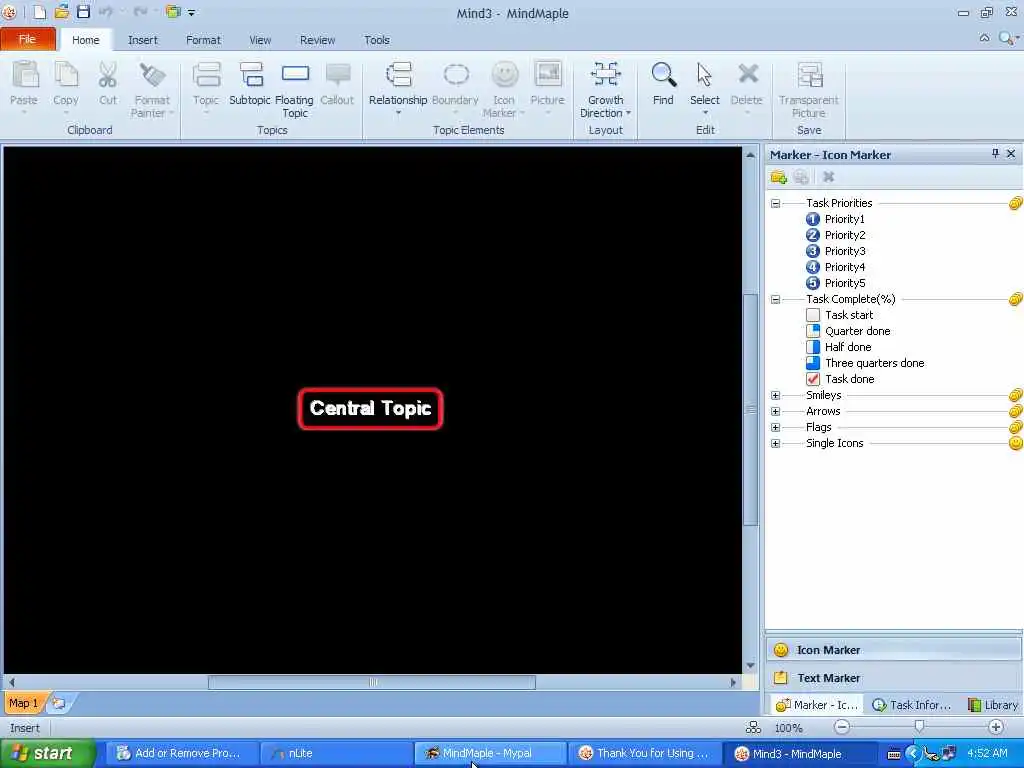This screenshot has width=1024, height=768.
Task: Open nLite from the taskbar
Action: coord(336,753)
